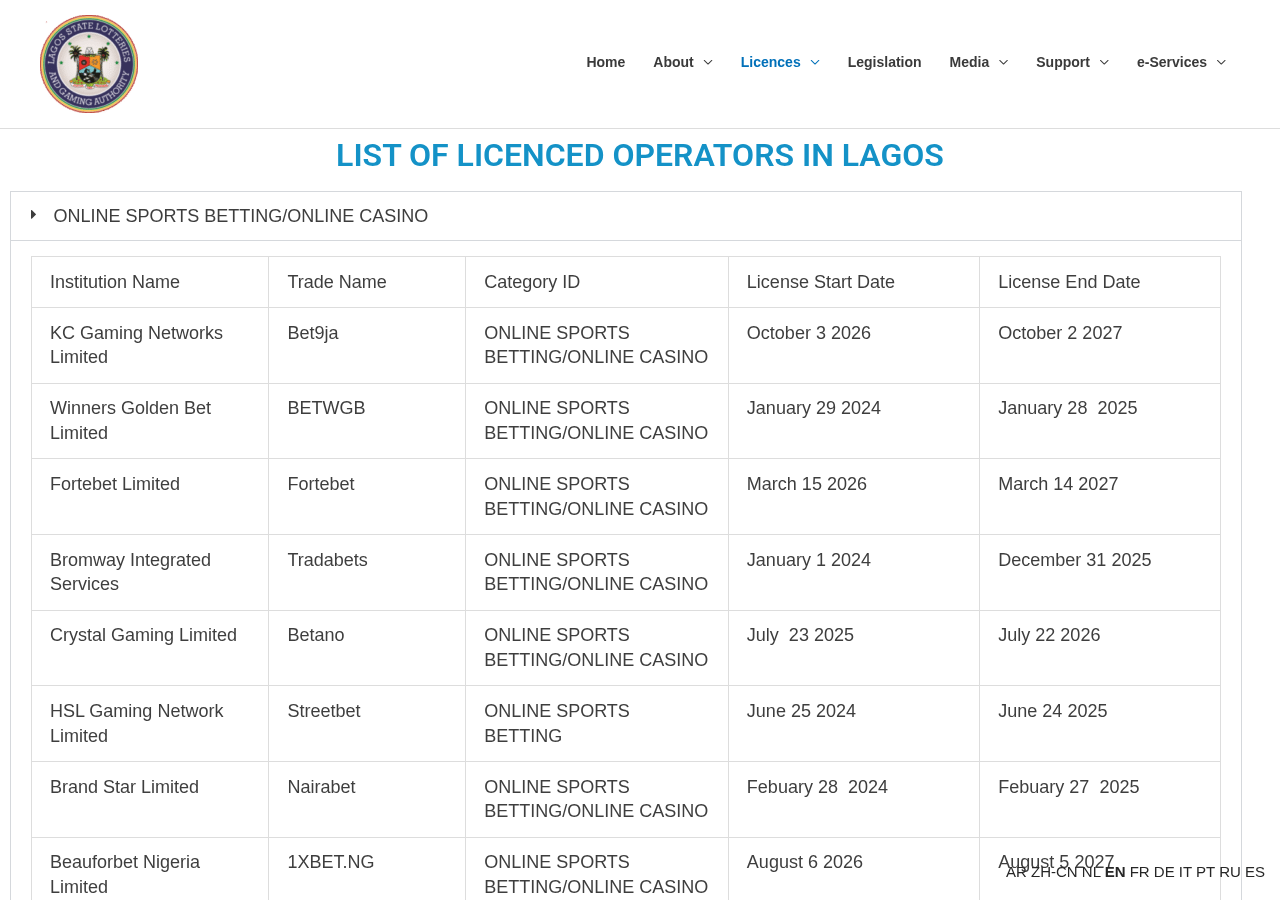Image resolution: width=1280 pixels, height=900 pixels.
Task: Select the 'Fortebet Limited' institution cell
Action: 150,497
